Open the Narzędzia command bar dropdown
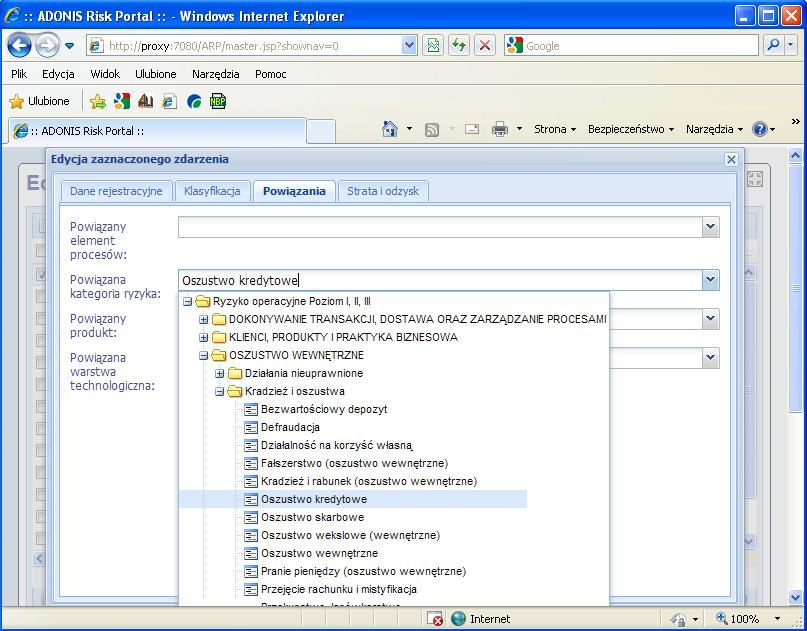Screen dimensions: 807x631 (714, 129)
